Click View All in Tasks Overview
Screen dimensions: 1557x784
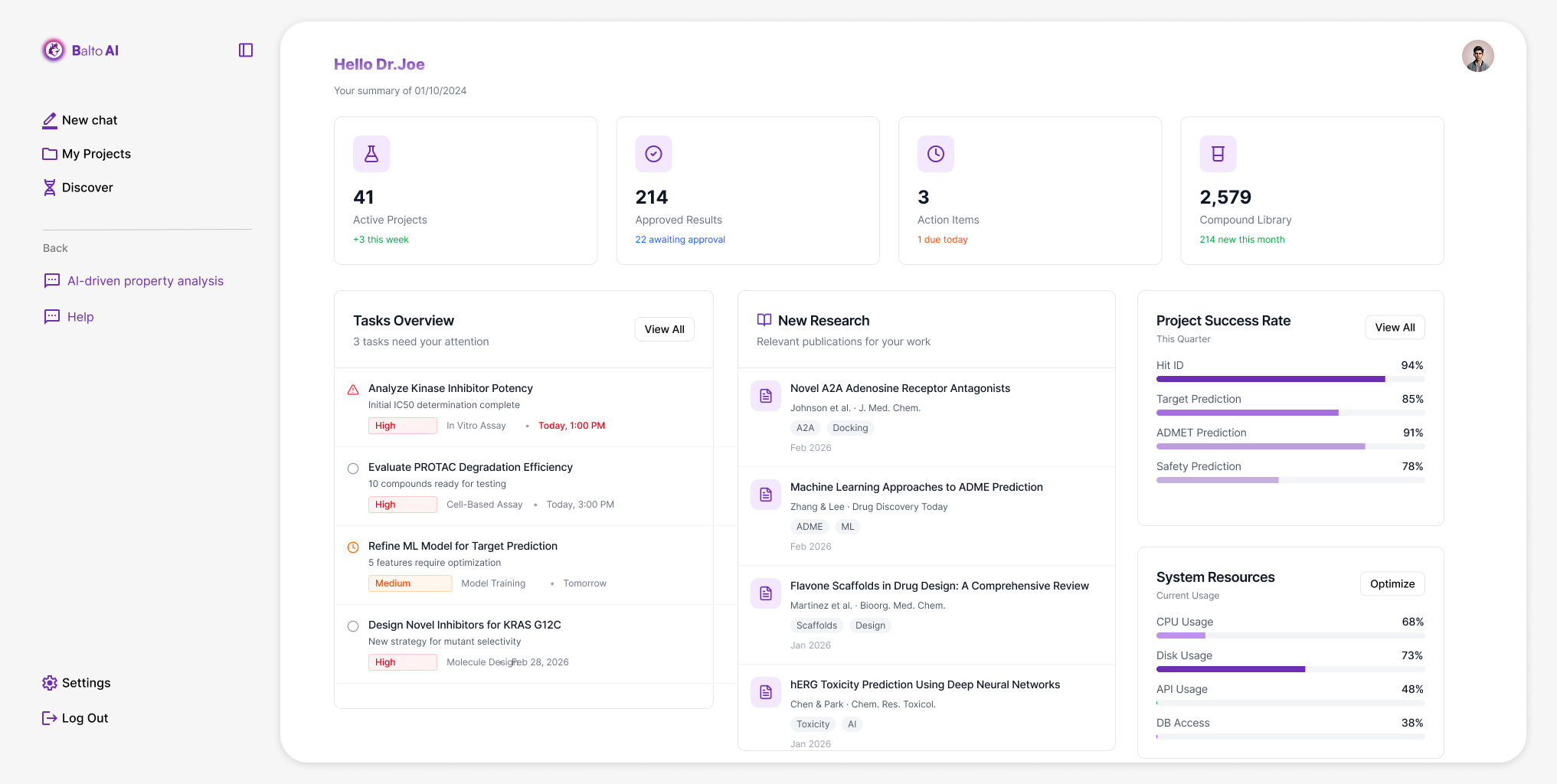(663, 328)
